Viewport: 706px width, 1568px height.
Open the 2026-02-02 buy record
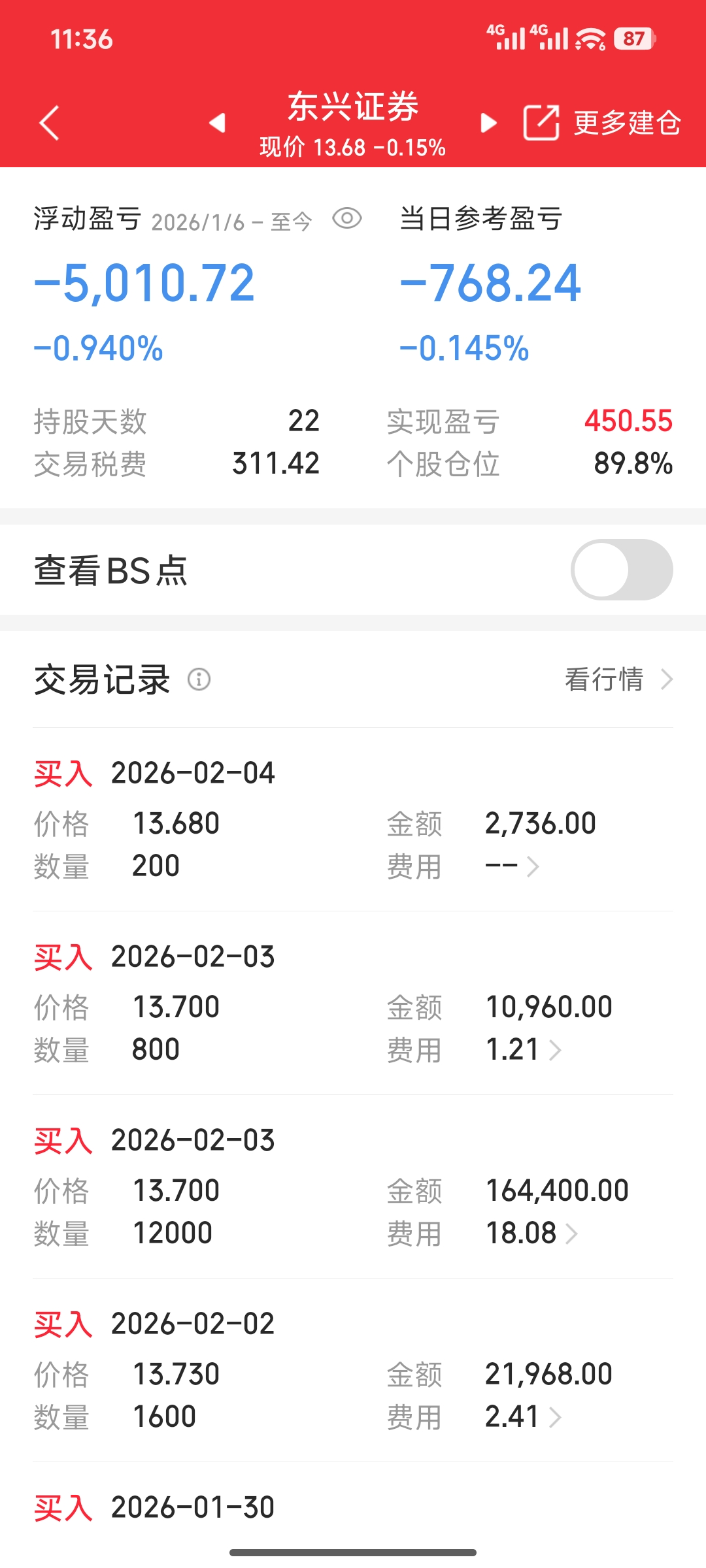tap(353, 1370)
